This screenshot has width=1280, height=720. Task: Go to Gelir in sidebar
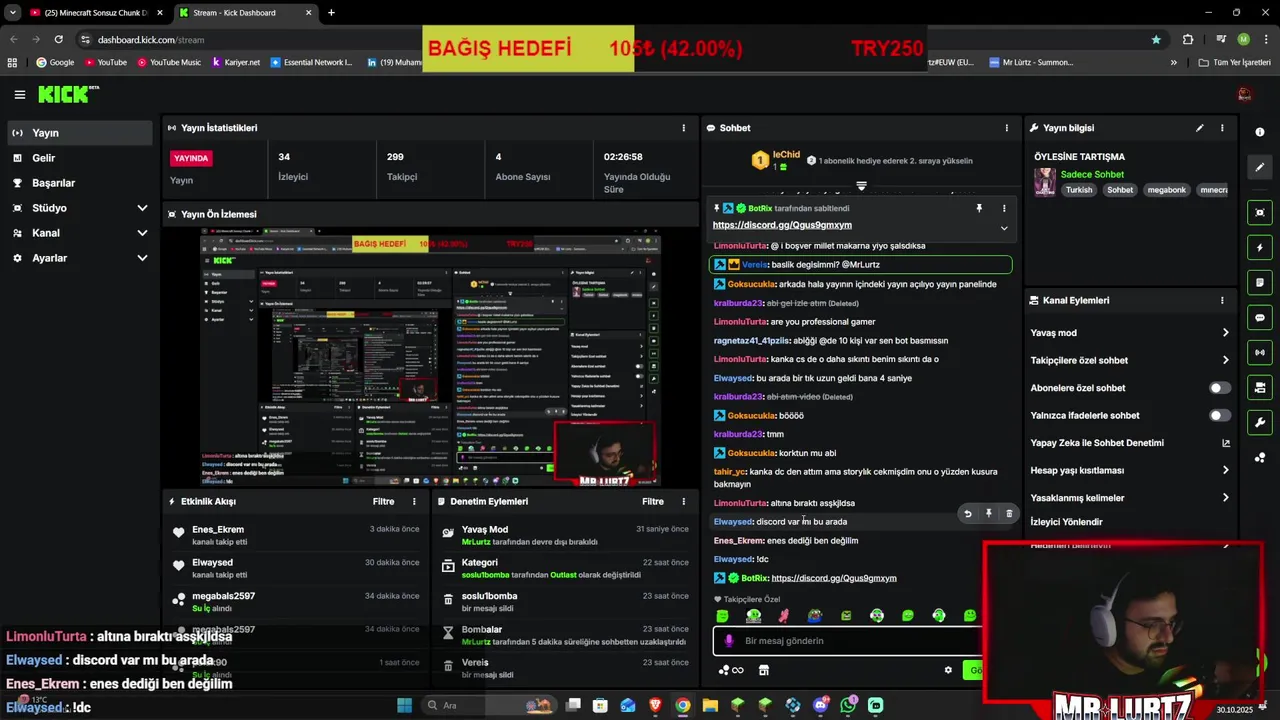point(78,158)
